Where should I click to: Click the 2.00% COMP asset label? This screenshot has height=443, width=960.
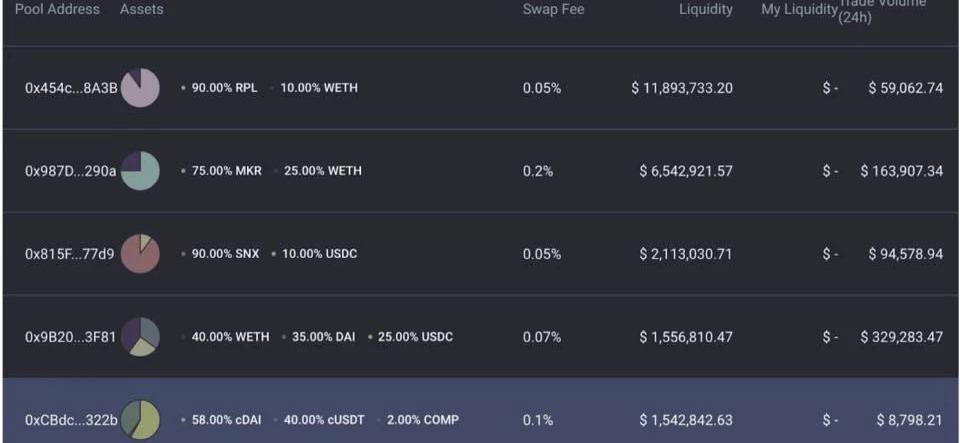click(425, 420)
